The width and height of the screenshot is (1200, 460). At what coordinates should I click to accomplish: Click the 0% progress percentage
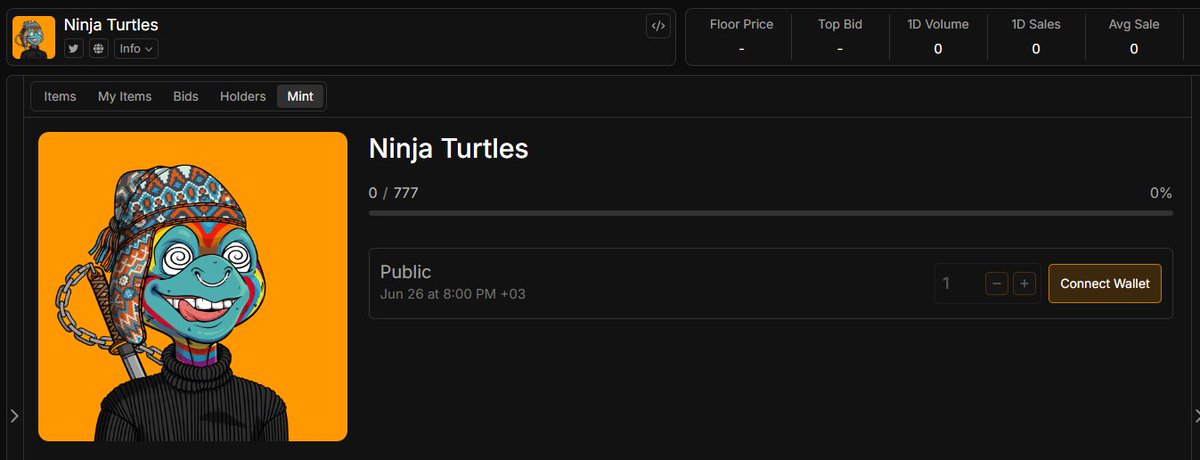pyautogui.click(x=1160, y=192)
